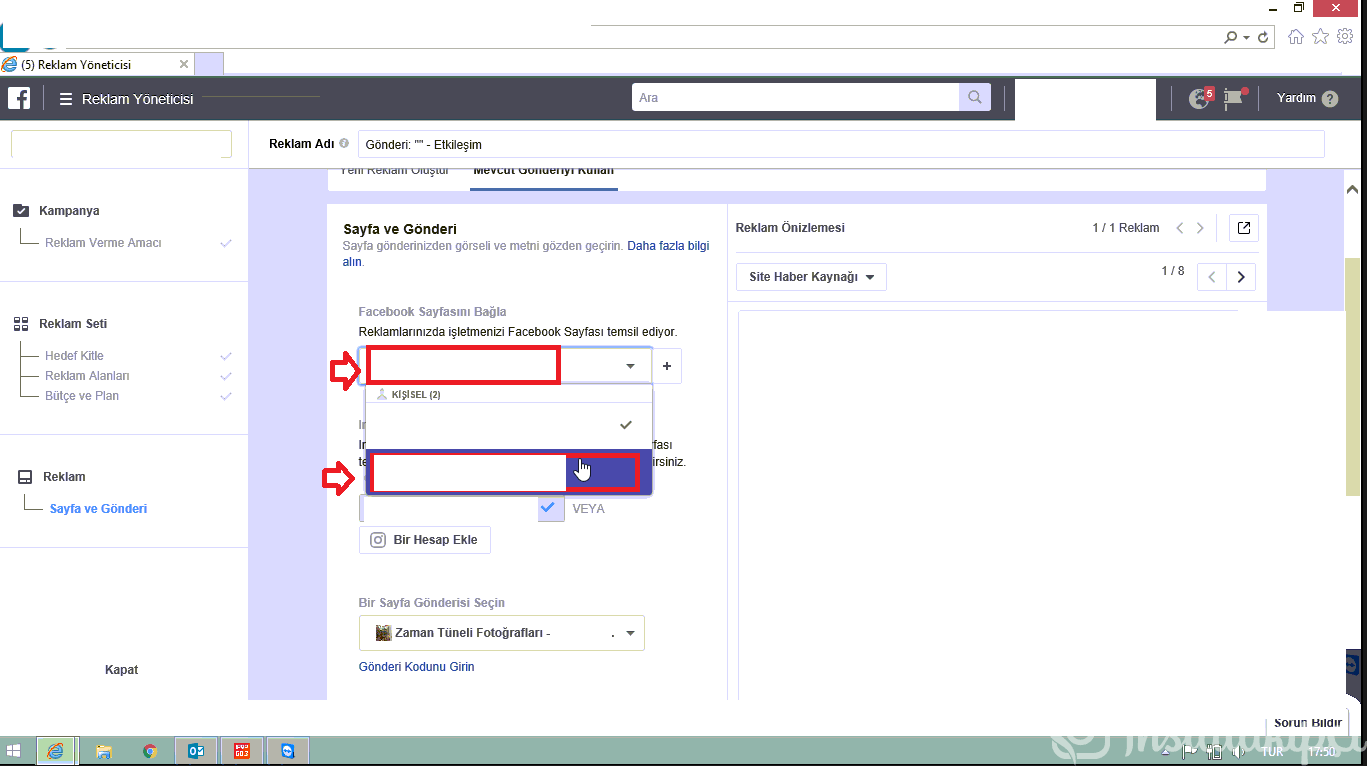This screenshot has height=766, width=1367.
Task: Go to previous ad with left chevron beside 1 / 1 Reklam
Action: (1179, 228)
